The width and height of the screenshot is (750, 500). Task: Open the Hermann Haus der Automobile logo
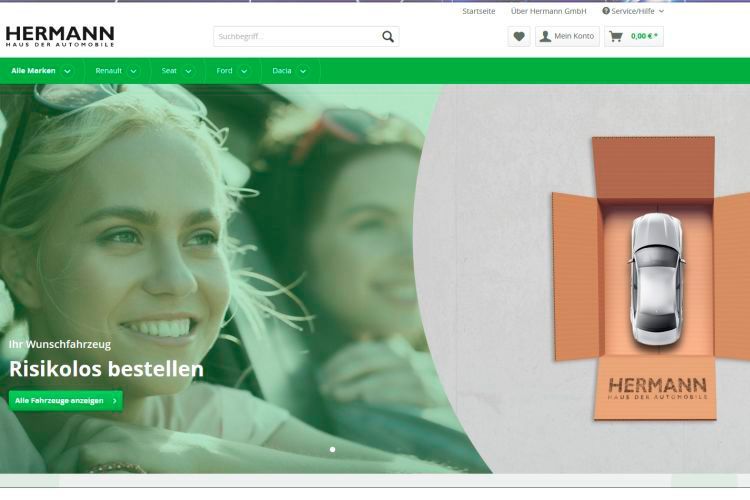pos(60,36)
